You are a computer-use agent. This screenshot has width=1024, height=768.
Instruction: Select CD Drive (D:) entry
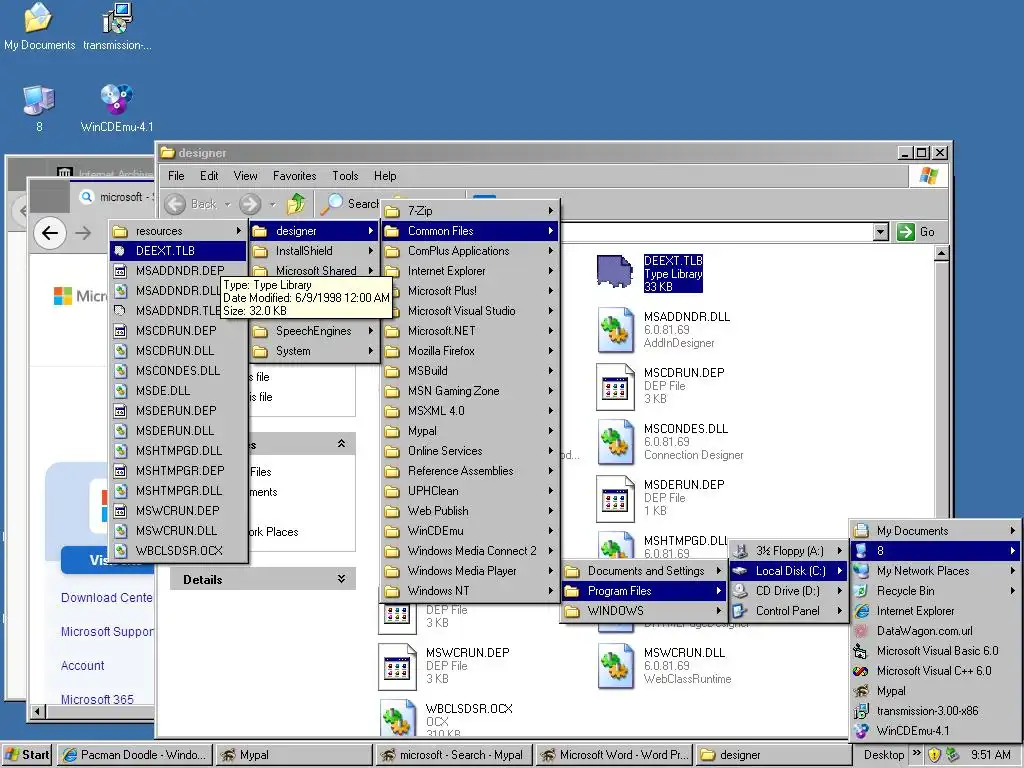pos(788,590)
